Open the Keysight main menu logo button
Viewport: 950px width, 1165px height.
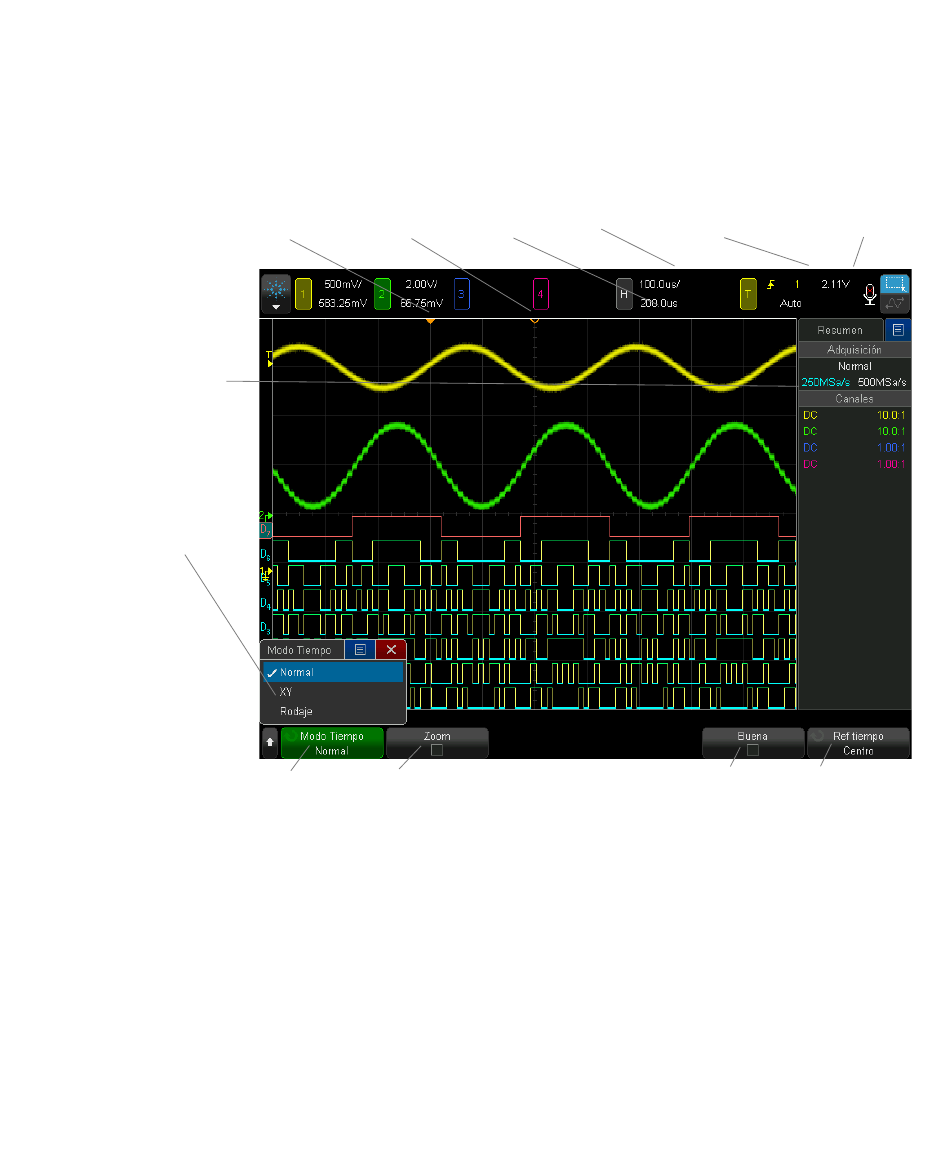tap(276, 291)
